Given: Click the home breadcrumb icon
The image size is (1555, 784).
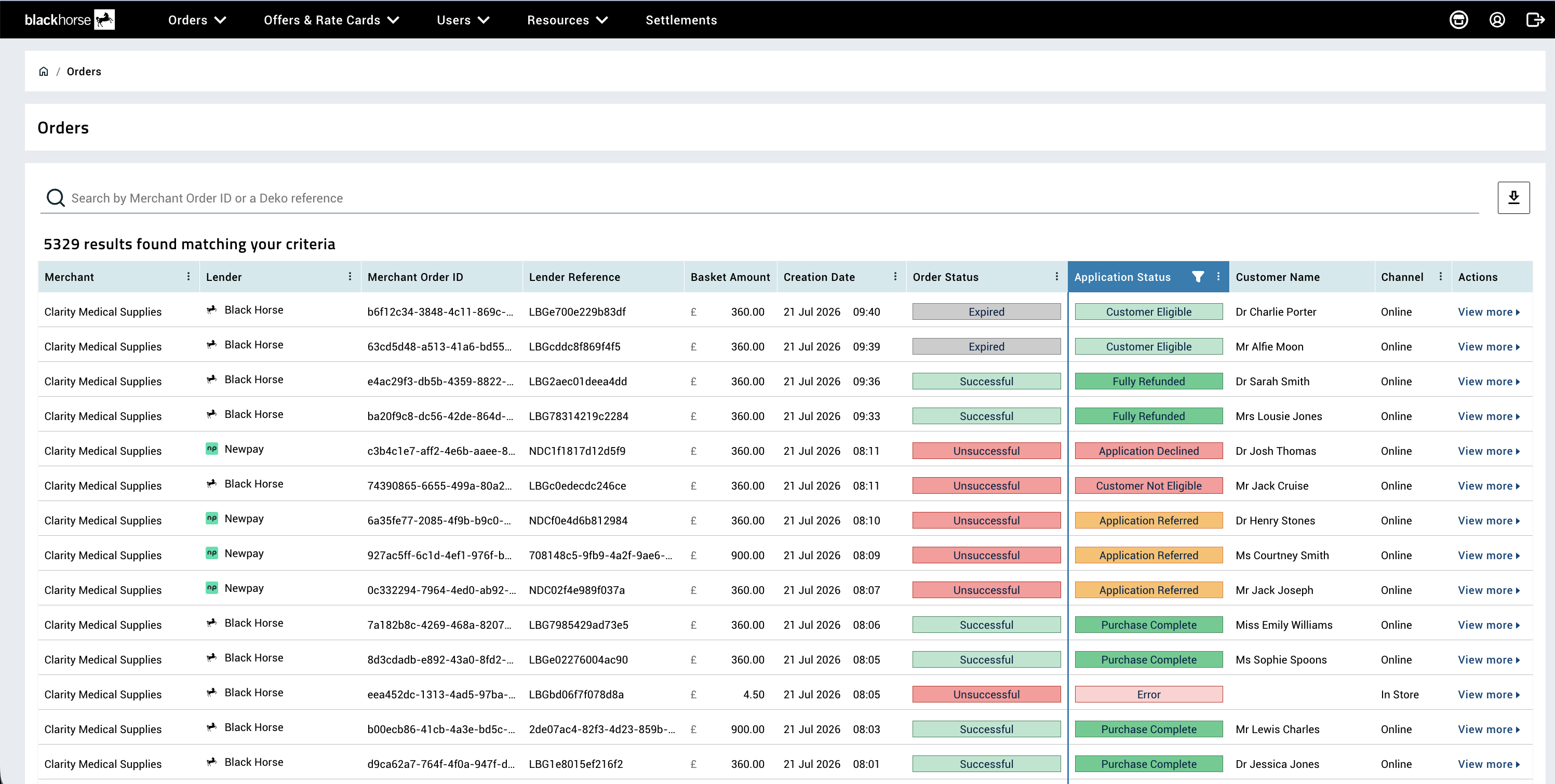Looking at the screenshot, I should 44,71.
